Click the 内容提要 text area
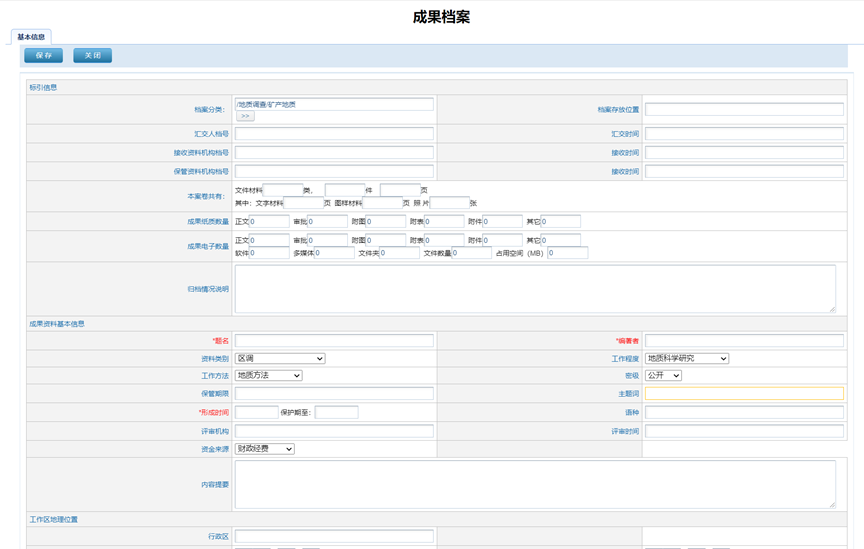The width and height of the screenshot is (864, 549). click(x=535, y=485)
